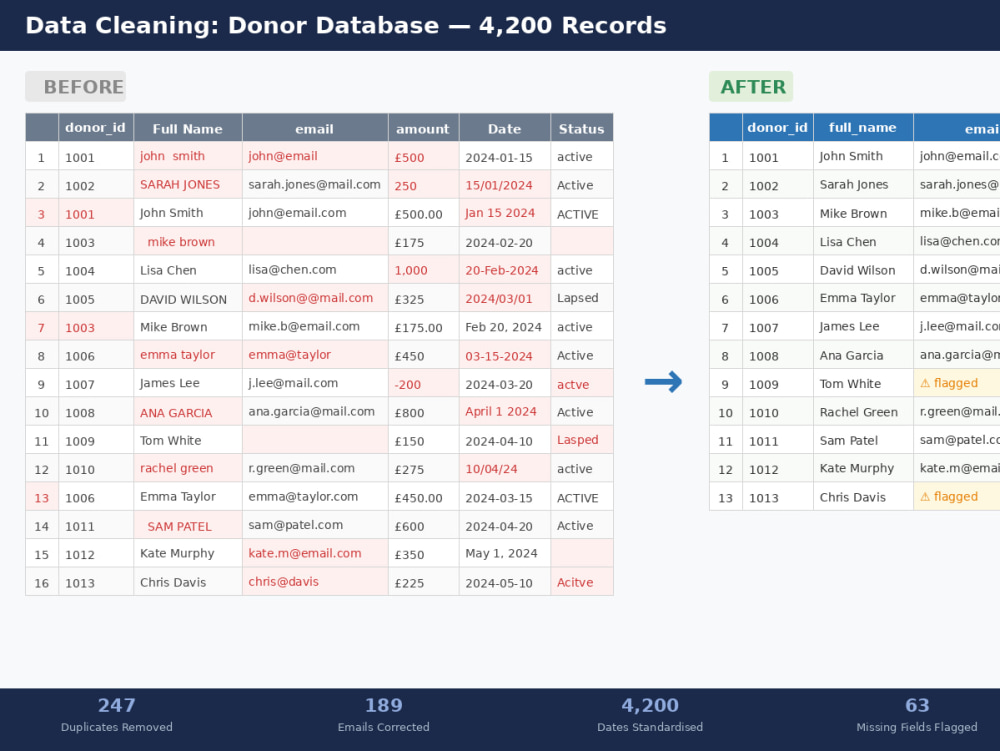
Task: Click the 'd.wilson@@mail.com' email cell
Action: coord(315,298)
